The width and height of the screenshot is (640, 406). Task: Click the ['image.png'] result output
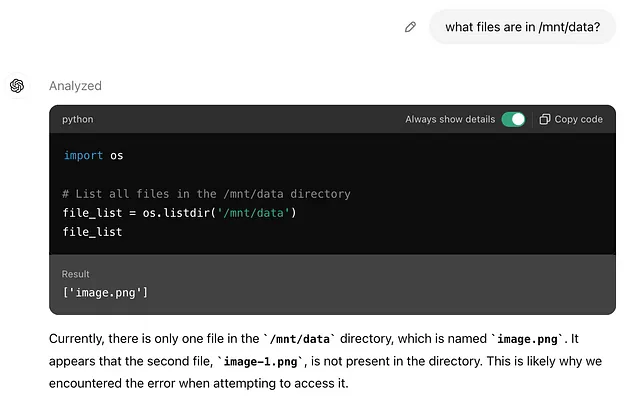point(105,293)
